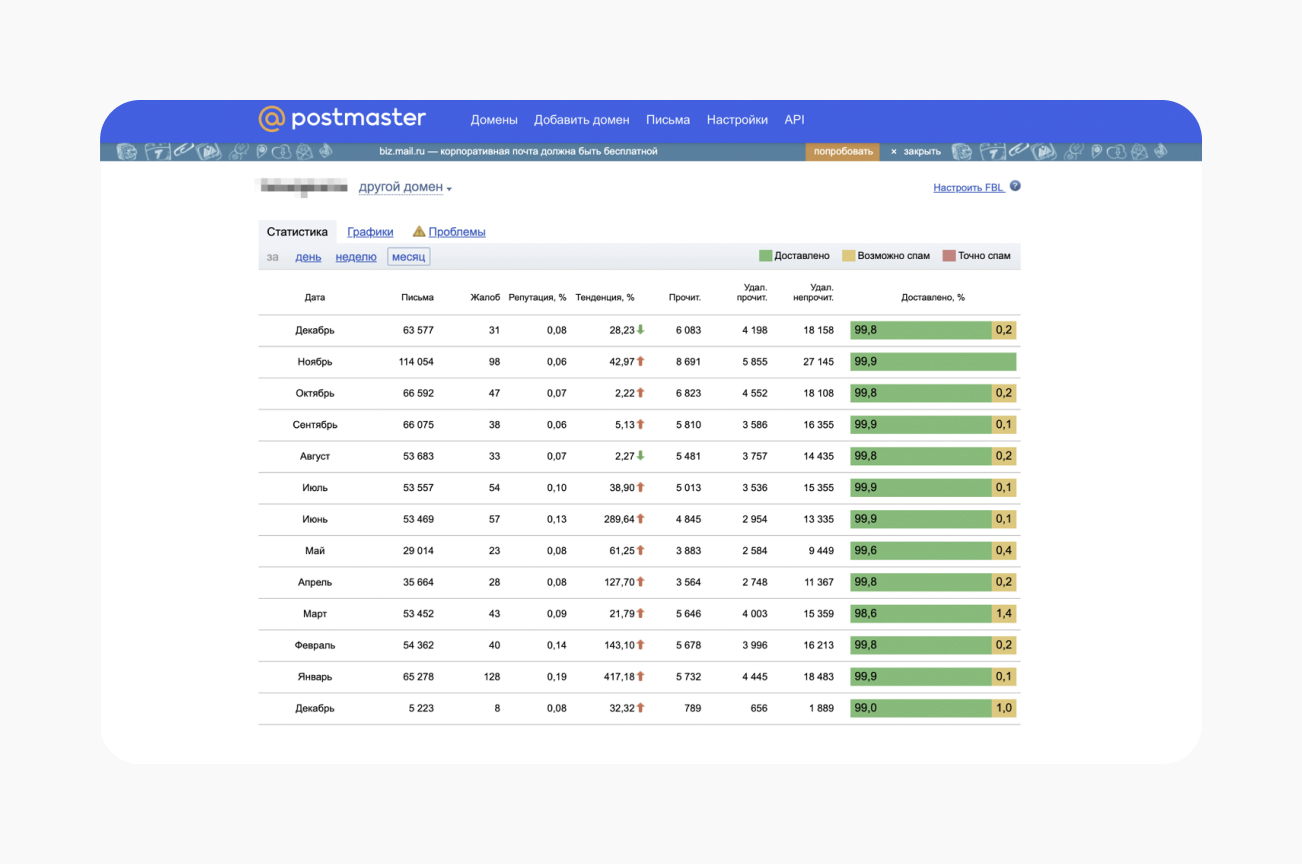Switch to the Статистика tab
This screenshot has width=1302, height=864.
click(297, 232)
